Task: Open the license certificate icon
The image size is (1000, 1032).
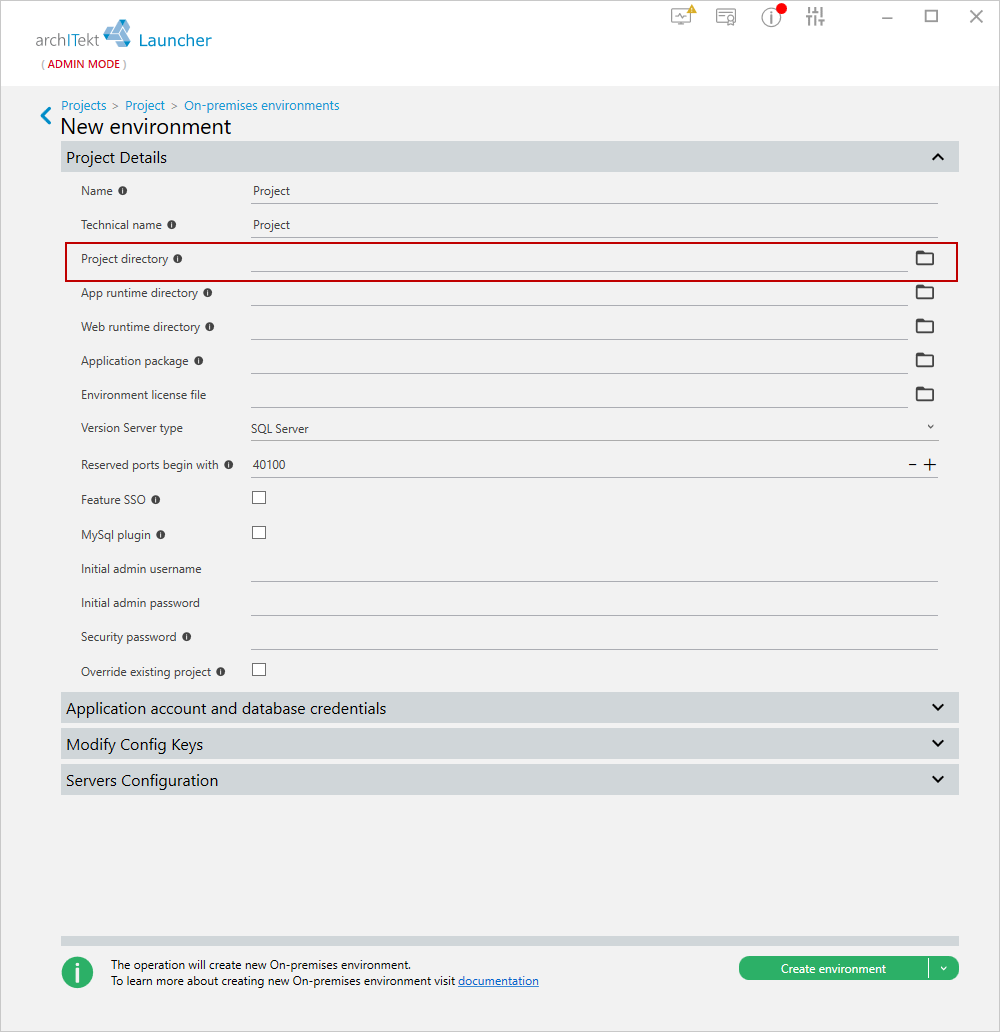Action: pos(726,16)
